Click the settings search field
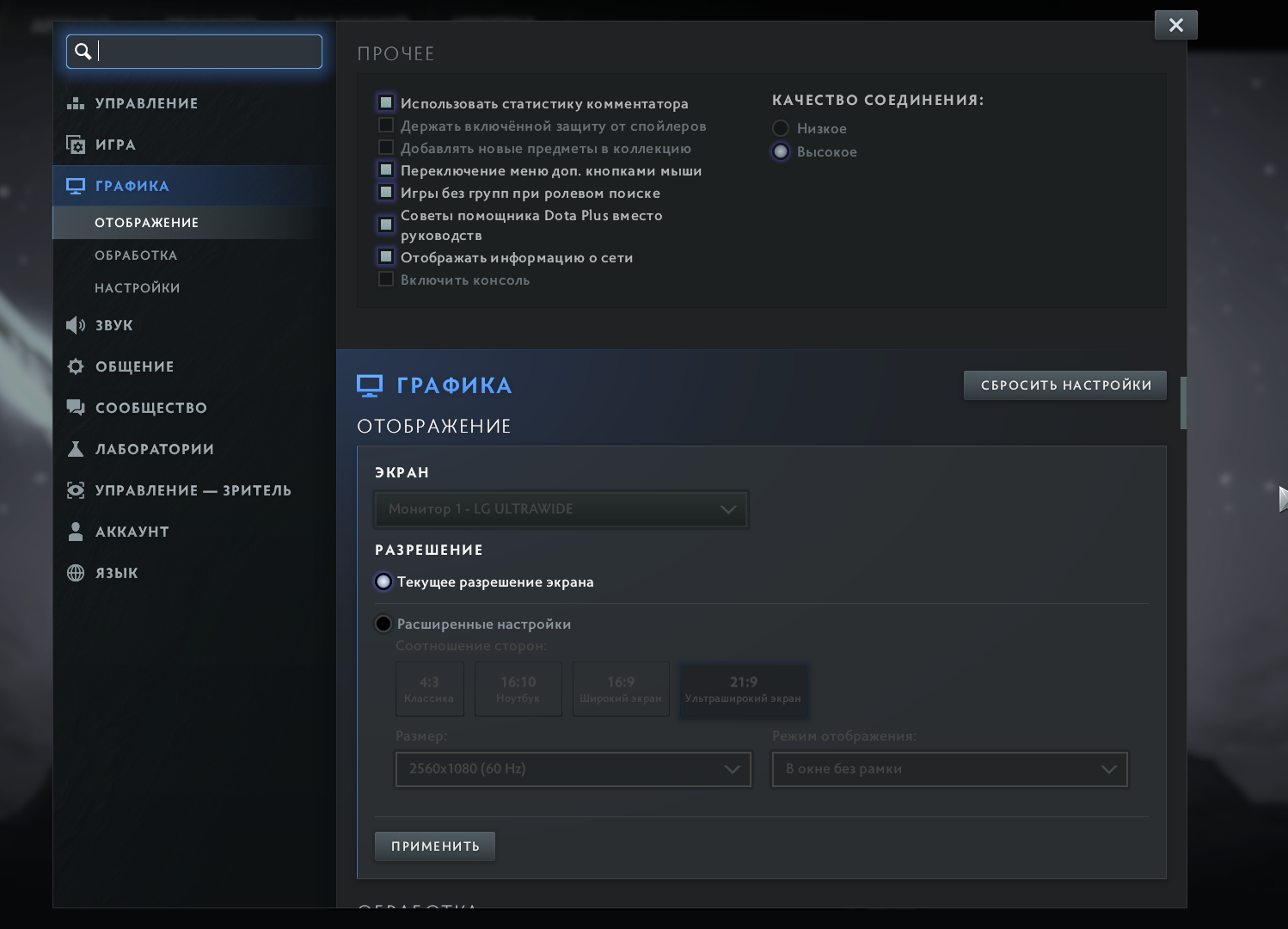This screenshot has width=1288, height=929. coord(206,52)
